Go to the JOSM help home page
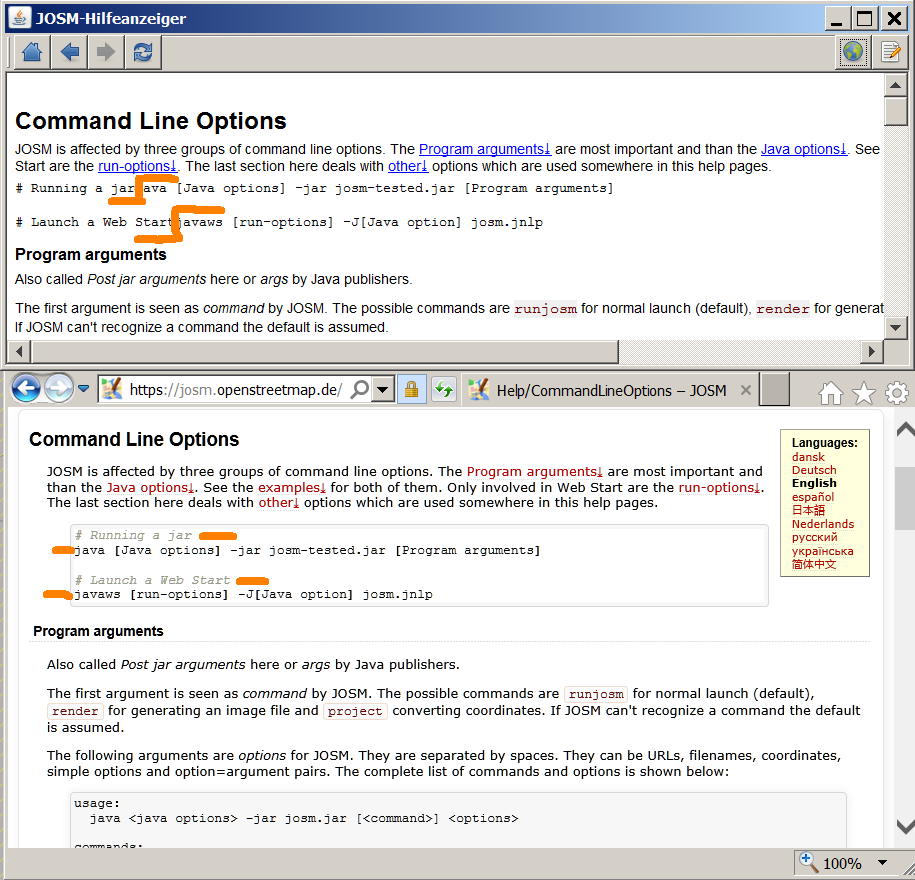The width and height of the screenshot is (915, 880). tap(32, 53)
